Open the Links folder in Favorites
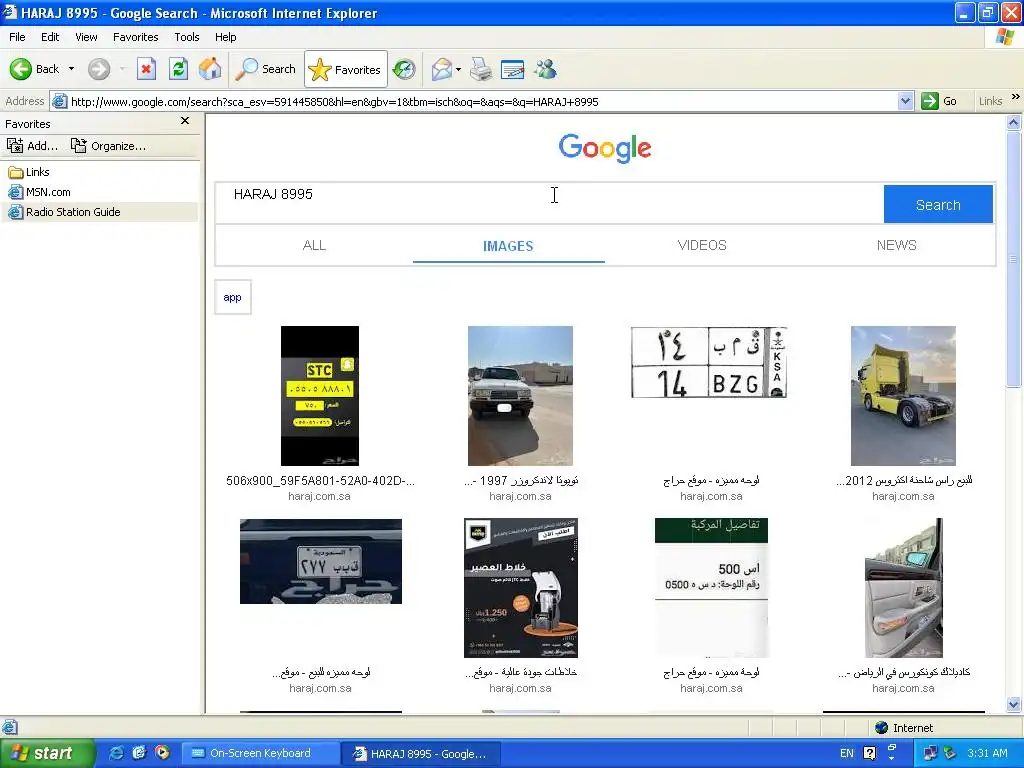 (x=29, y=172)
